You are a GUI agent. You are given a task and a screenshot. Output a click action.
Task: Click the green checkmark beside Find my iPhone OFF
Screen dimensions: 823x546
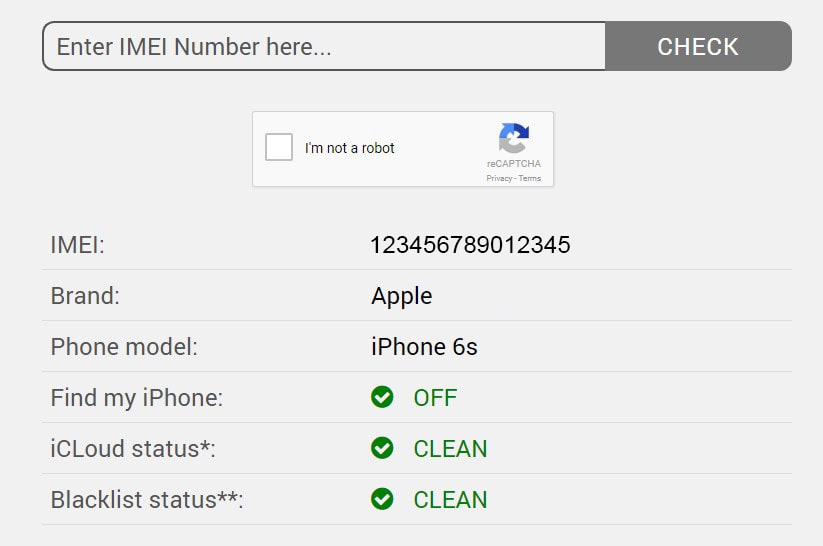pos(382,398)
